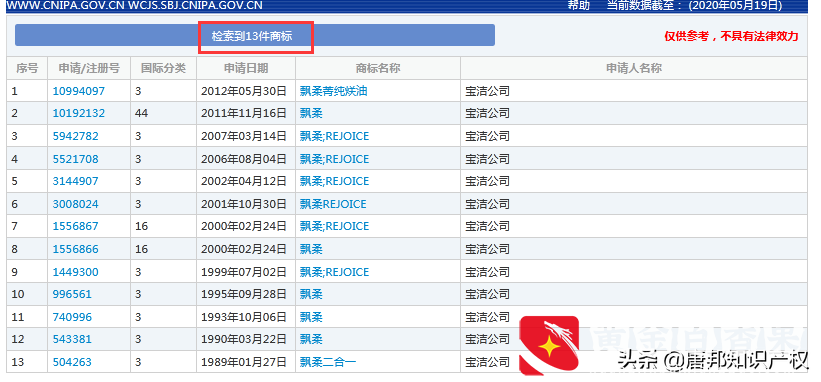
Task: Open trademark 飘柔;REJOICE in row 4
Action: [334, 159]
